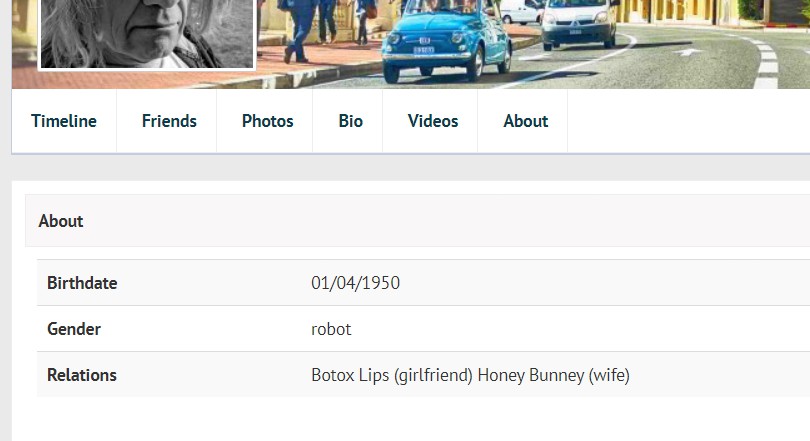Select the Bio tab
Viewport: 810px width, 441px height.
tap(350, 121)
